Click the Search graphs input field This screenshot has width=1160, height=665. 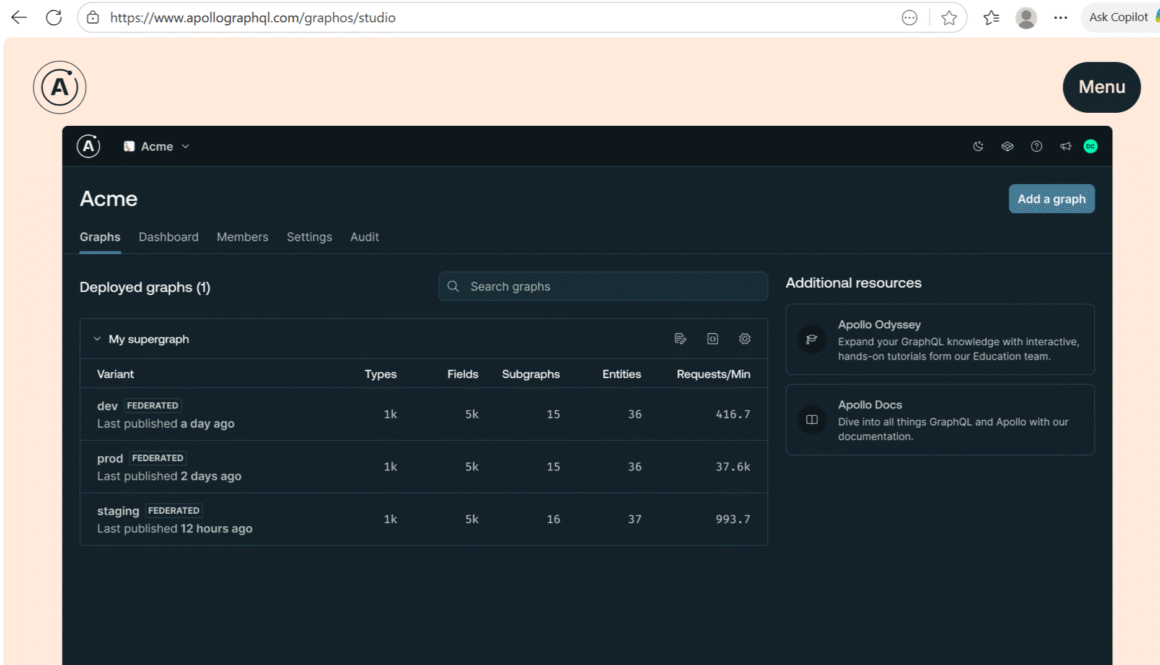pyautogui.click(x=603, y=287)
